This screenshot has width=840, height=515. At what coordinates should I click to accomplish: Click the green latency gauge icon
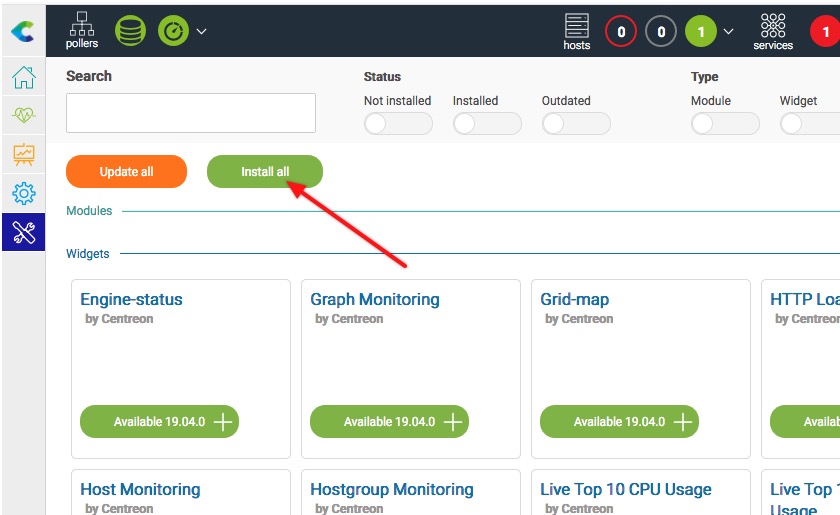(x=173, y=31)
